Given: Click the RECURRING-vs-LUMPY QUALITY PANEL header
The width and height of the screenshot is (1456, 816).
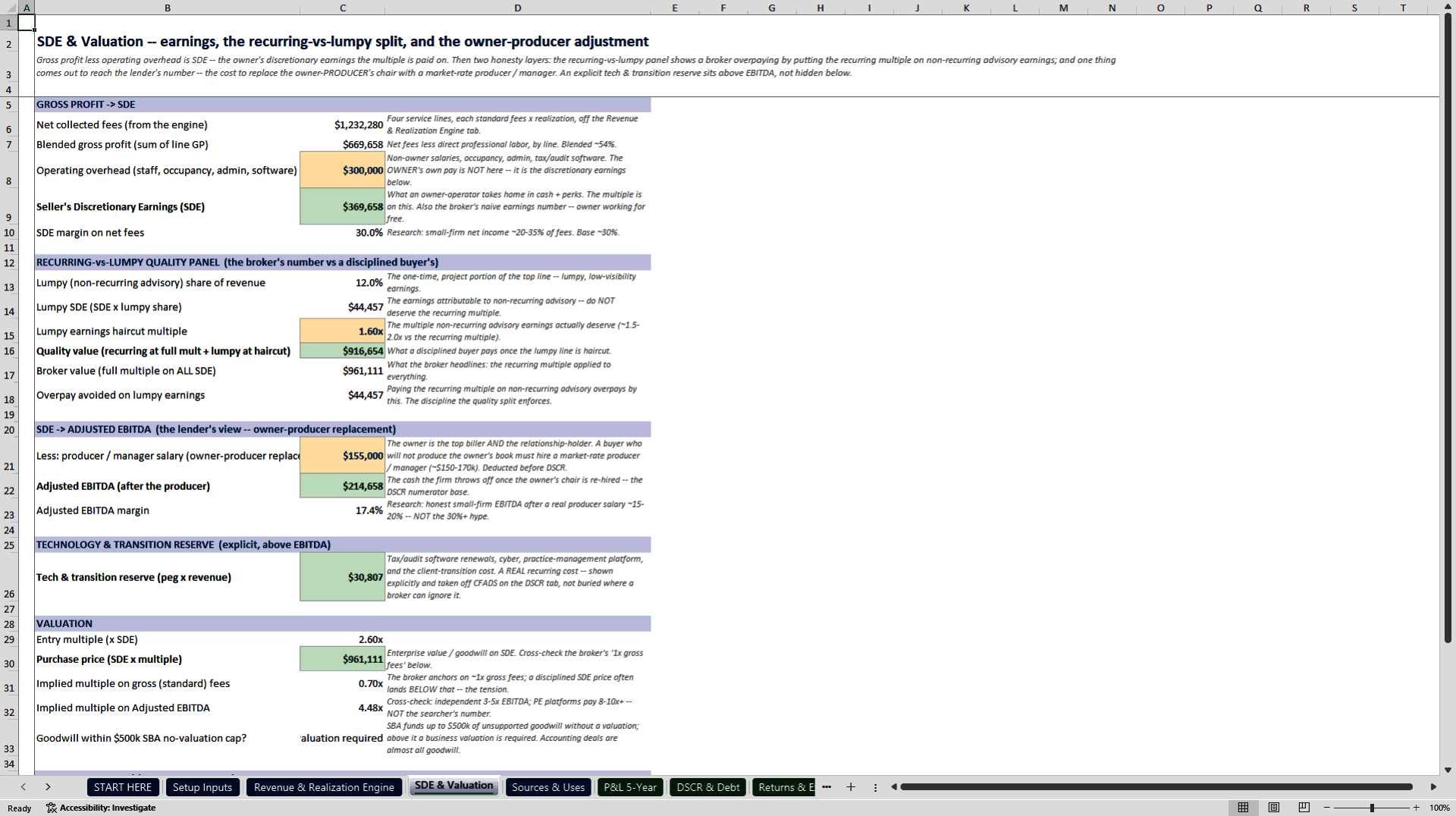Looking at the screenshot, I should pyautogui.click(x=343, y=262).
